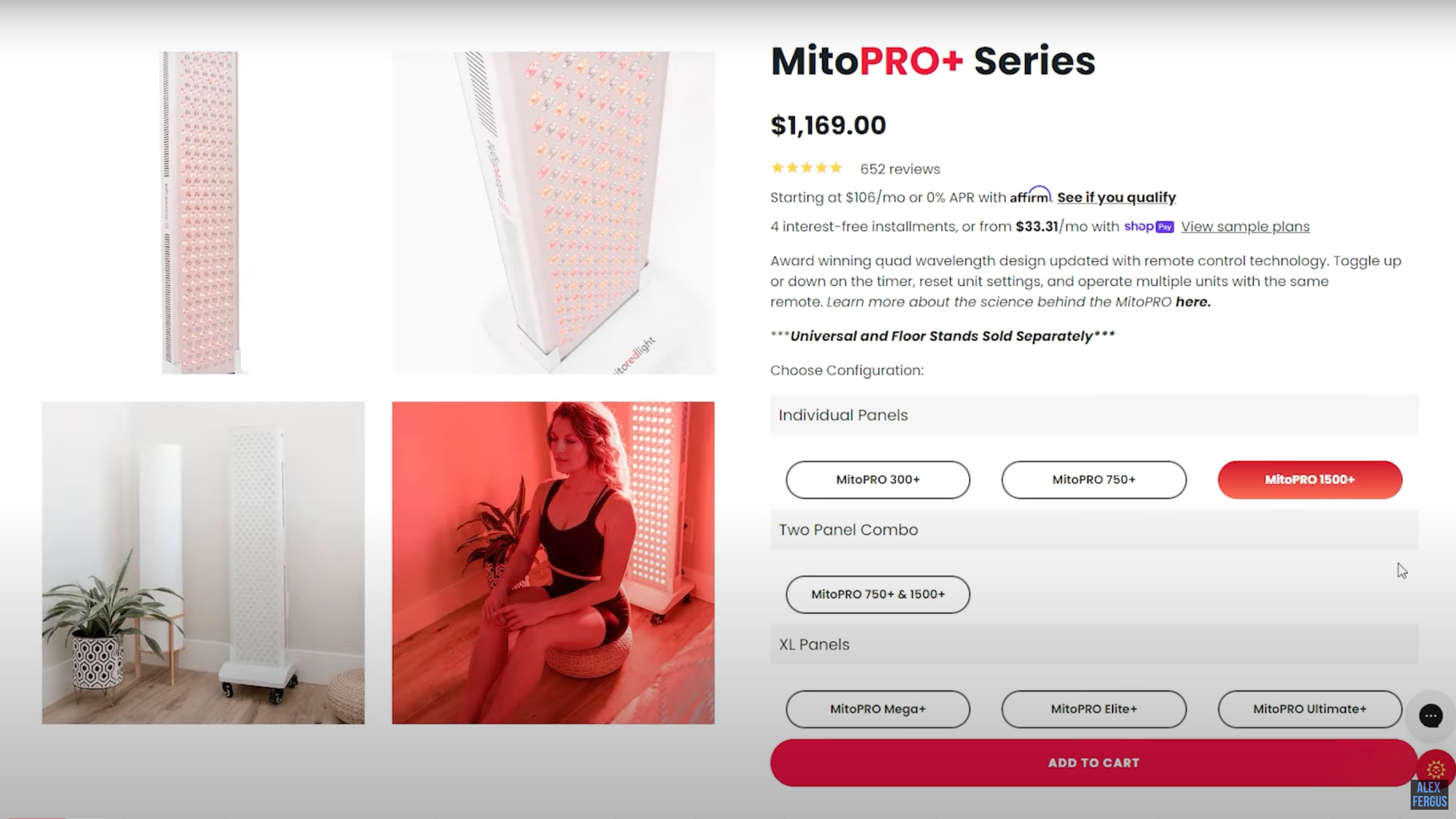
Task: Click the red rewards gear icon
Action: (1436, 768)
